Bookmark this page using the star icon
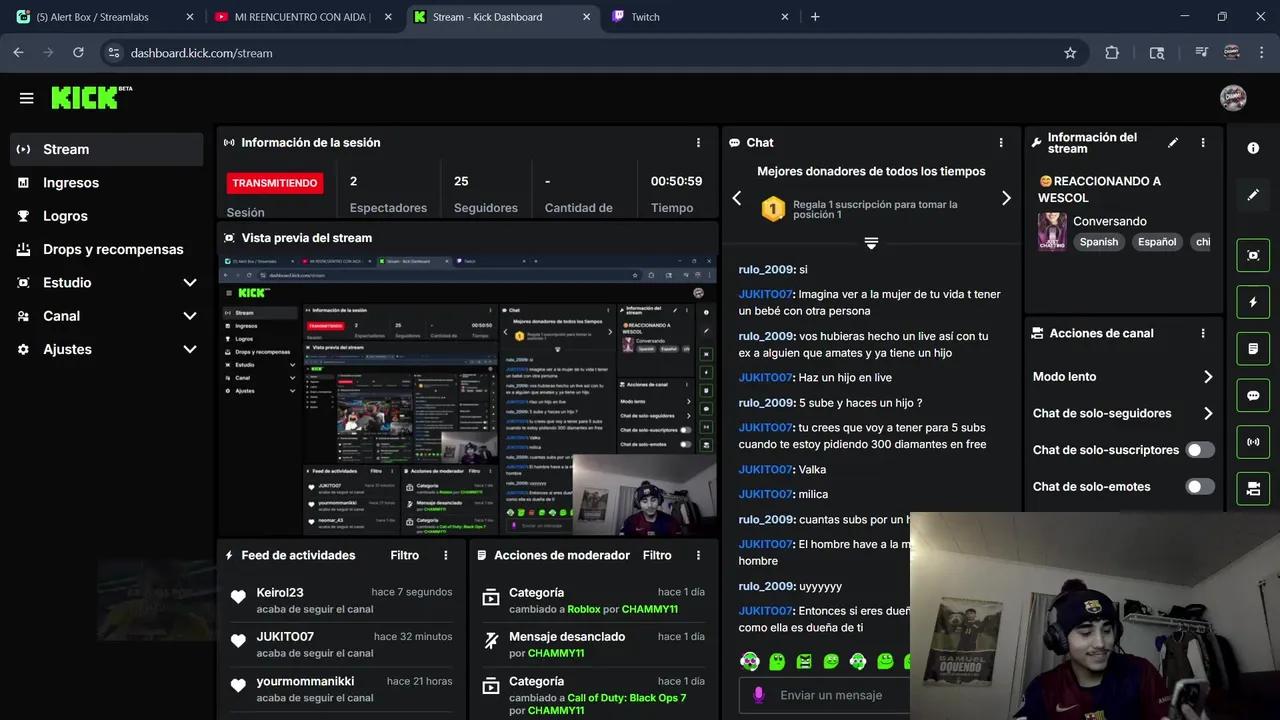 1070,53
